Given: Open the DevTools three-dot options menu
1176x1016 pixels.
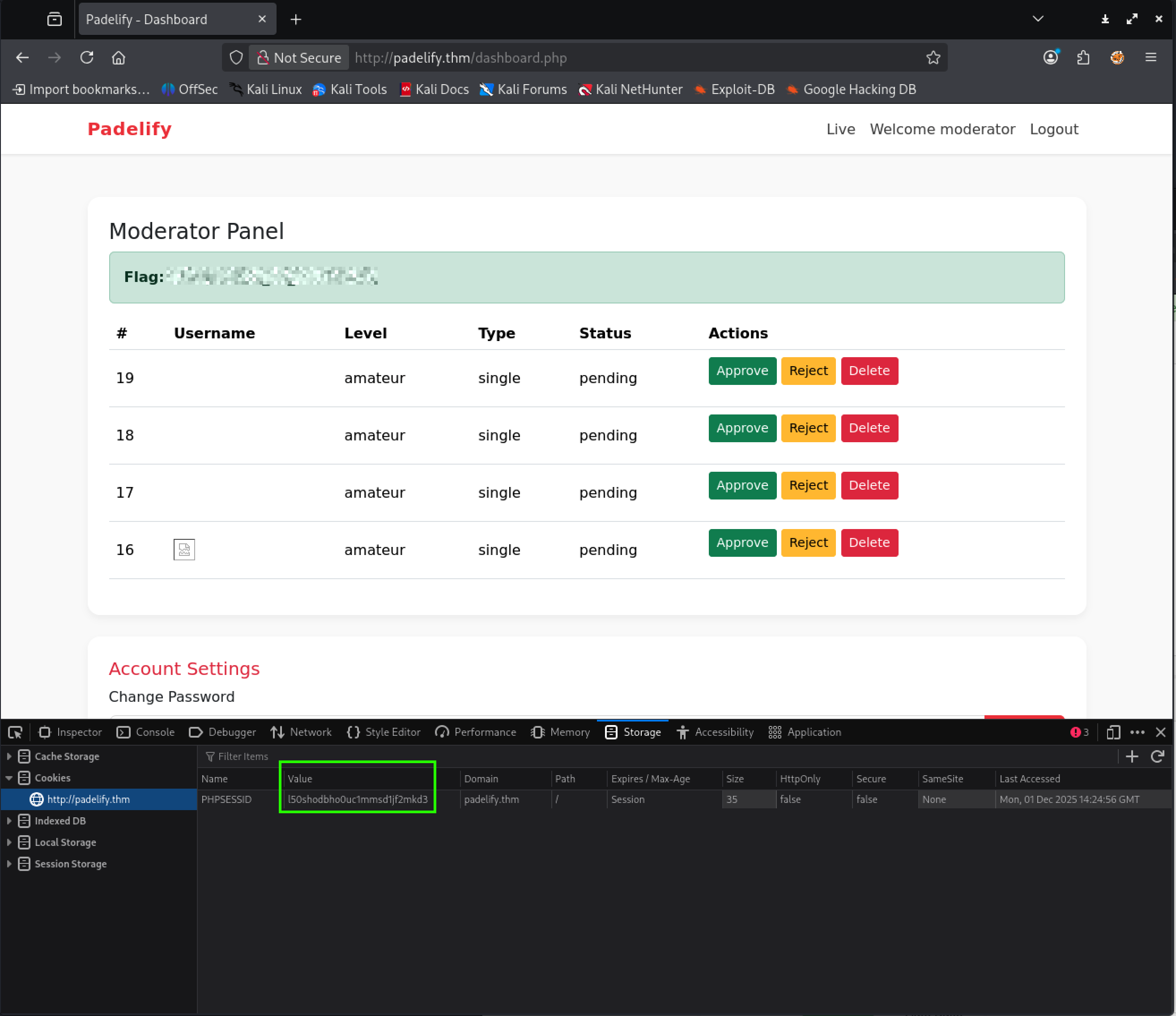Looking at the screenshot, I should tap(1138, 732).
